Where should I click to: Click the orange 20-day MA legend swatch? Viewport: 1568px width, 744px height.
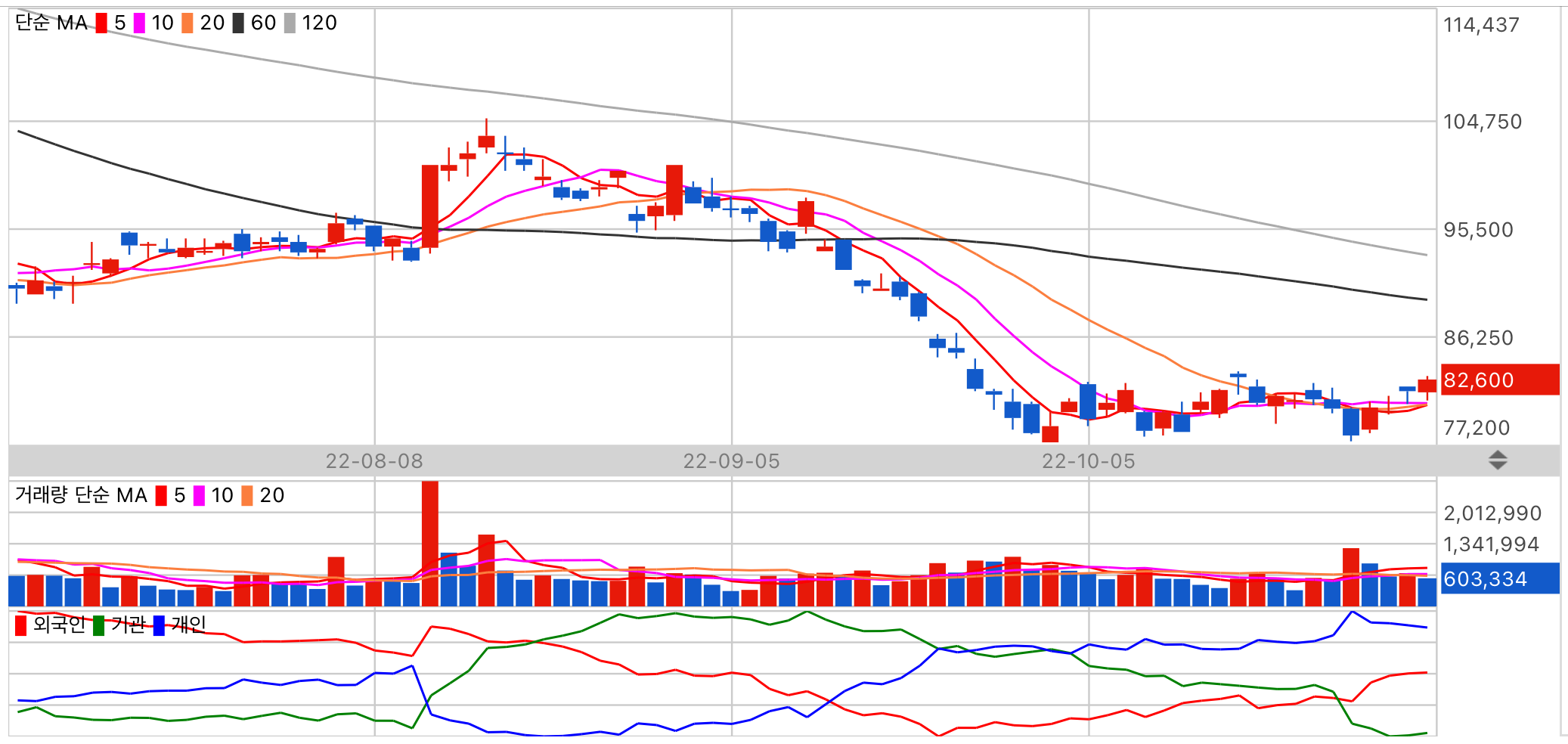(187, 23)
